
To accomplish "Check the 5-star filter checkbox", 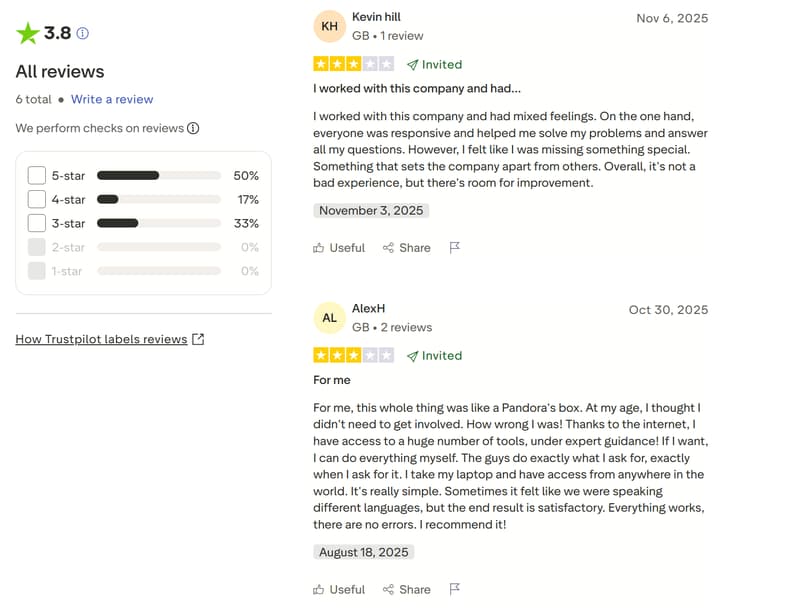I will (37, 175).
